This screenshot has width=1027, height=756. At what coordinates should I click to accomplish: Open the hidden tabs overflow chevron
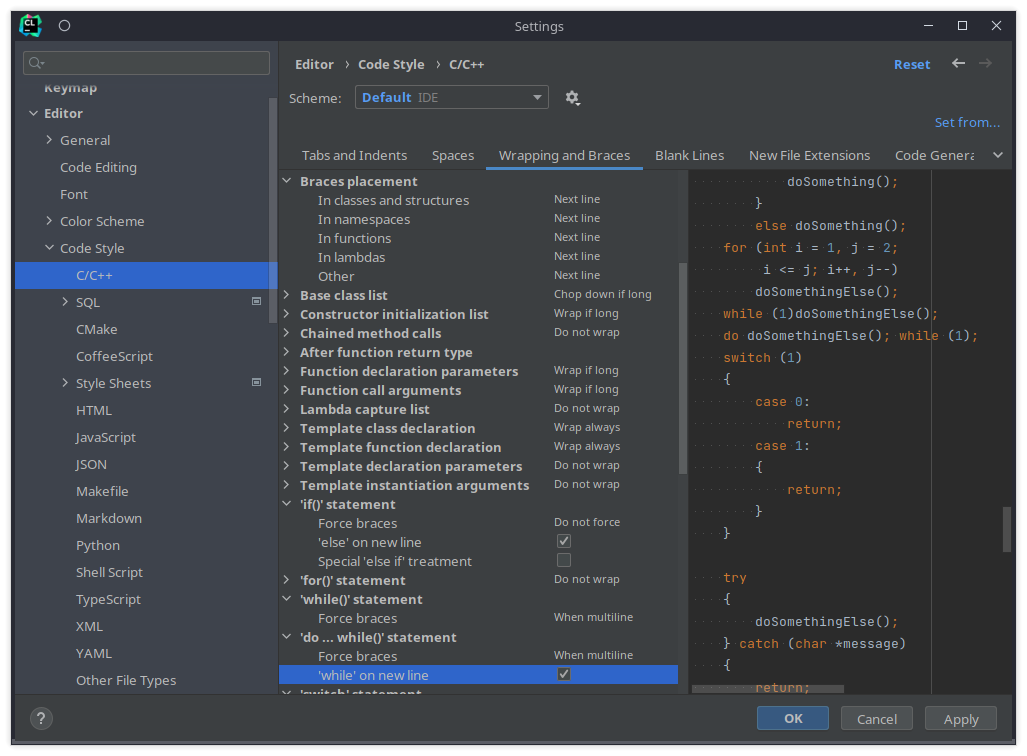click(x=998, y=155)
